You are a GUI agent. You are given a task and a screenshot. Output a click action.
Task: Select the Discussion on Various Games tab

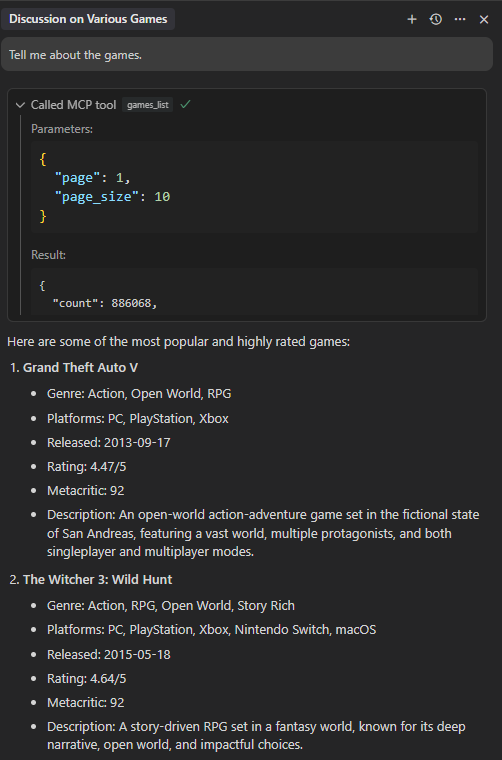88,19
